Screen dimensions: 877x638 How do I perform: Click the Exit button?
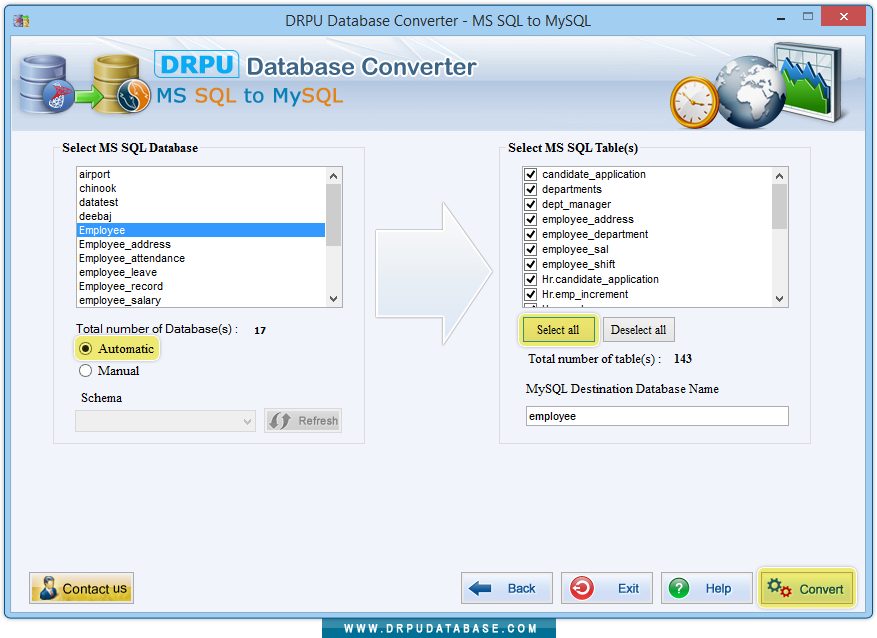pyautogui.click(x=607, y=588)
